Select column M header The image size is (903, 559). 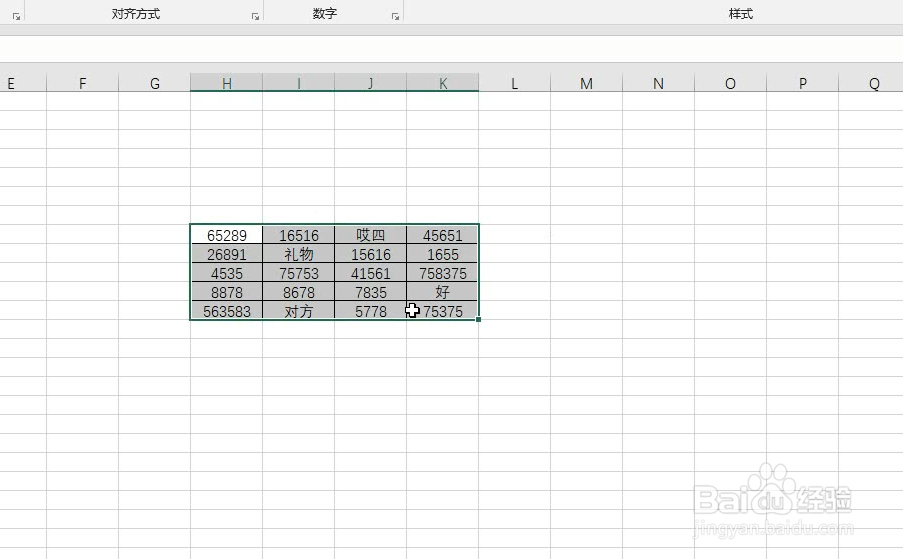point(586,83)
